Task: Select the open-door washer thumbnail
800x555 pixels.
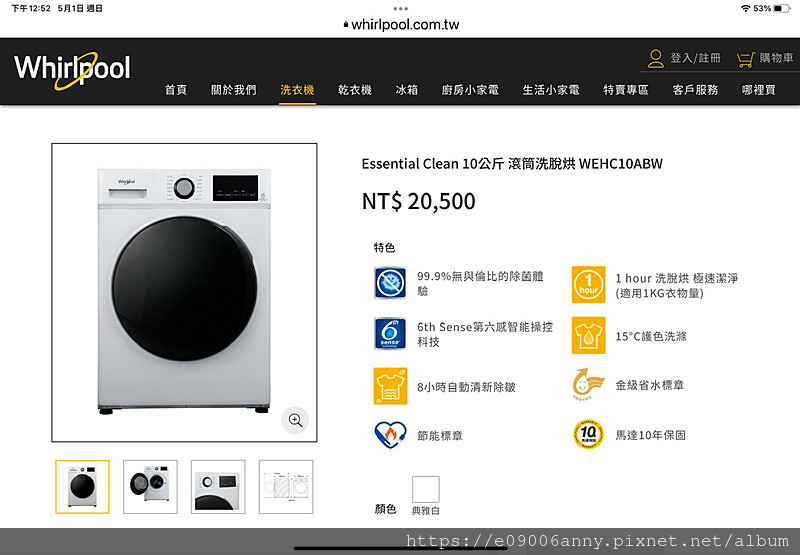Action: (150, 487)
